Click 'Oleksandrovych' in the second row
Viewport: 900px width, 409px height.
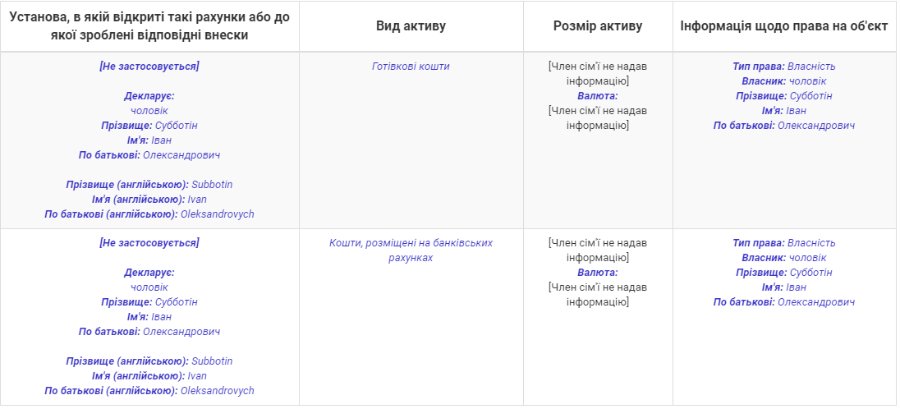[217, 391]
